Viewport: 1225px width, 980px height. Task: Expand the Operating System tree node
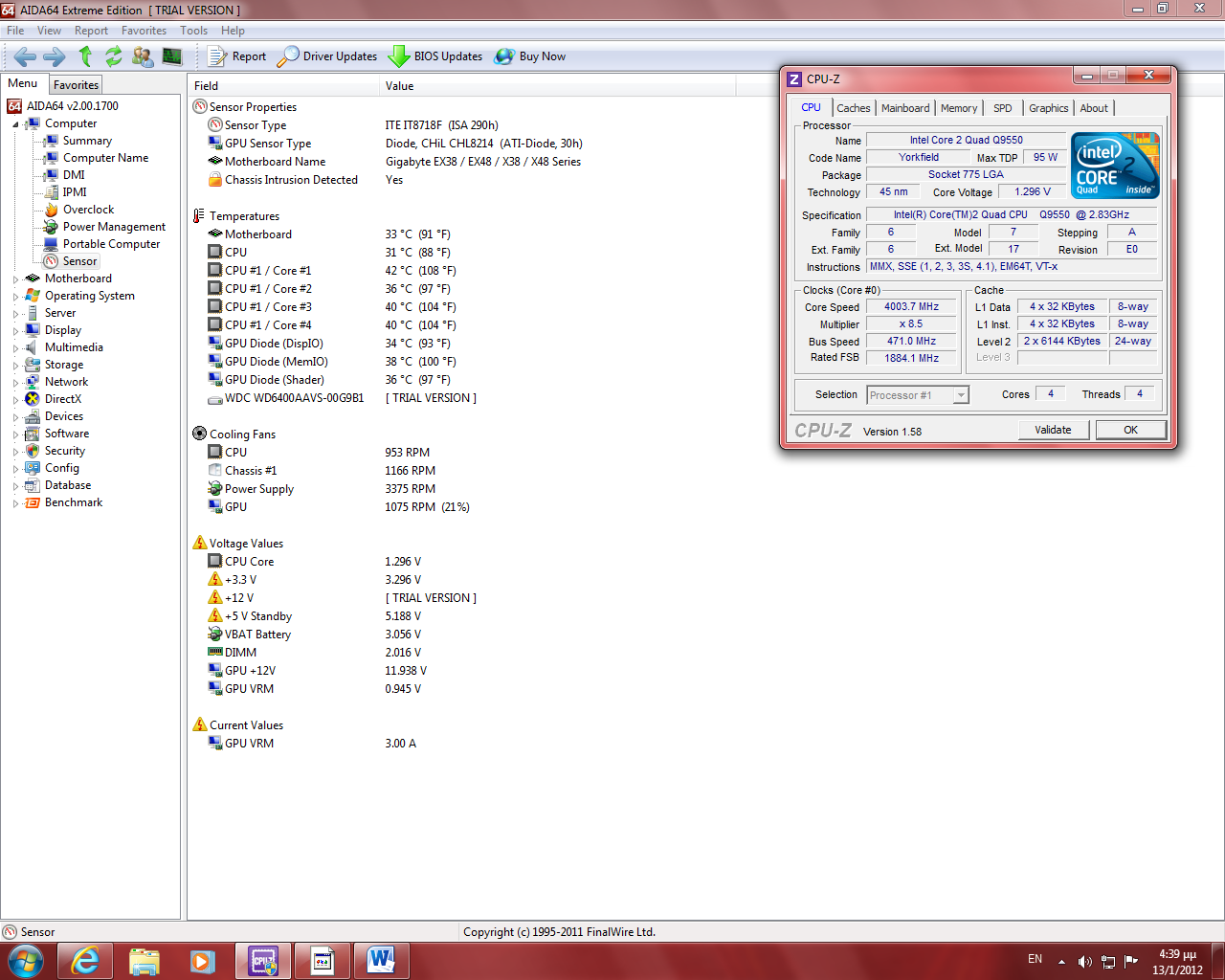[x=15, y=297]
